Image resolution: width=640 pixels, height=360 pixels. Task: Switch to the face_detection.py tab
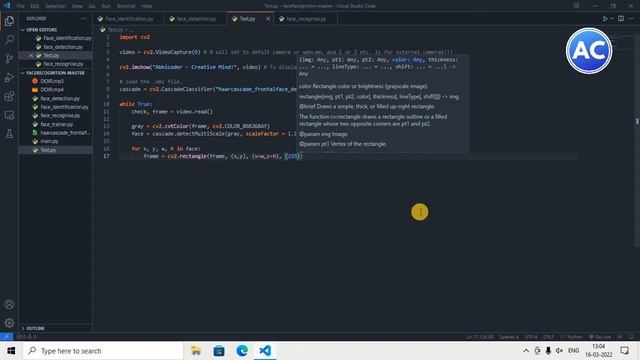point(196,19)
